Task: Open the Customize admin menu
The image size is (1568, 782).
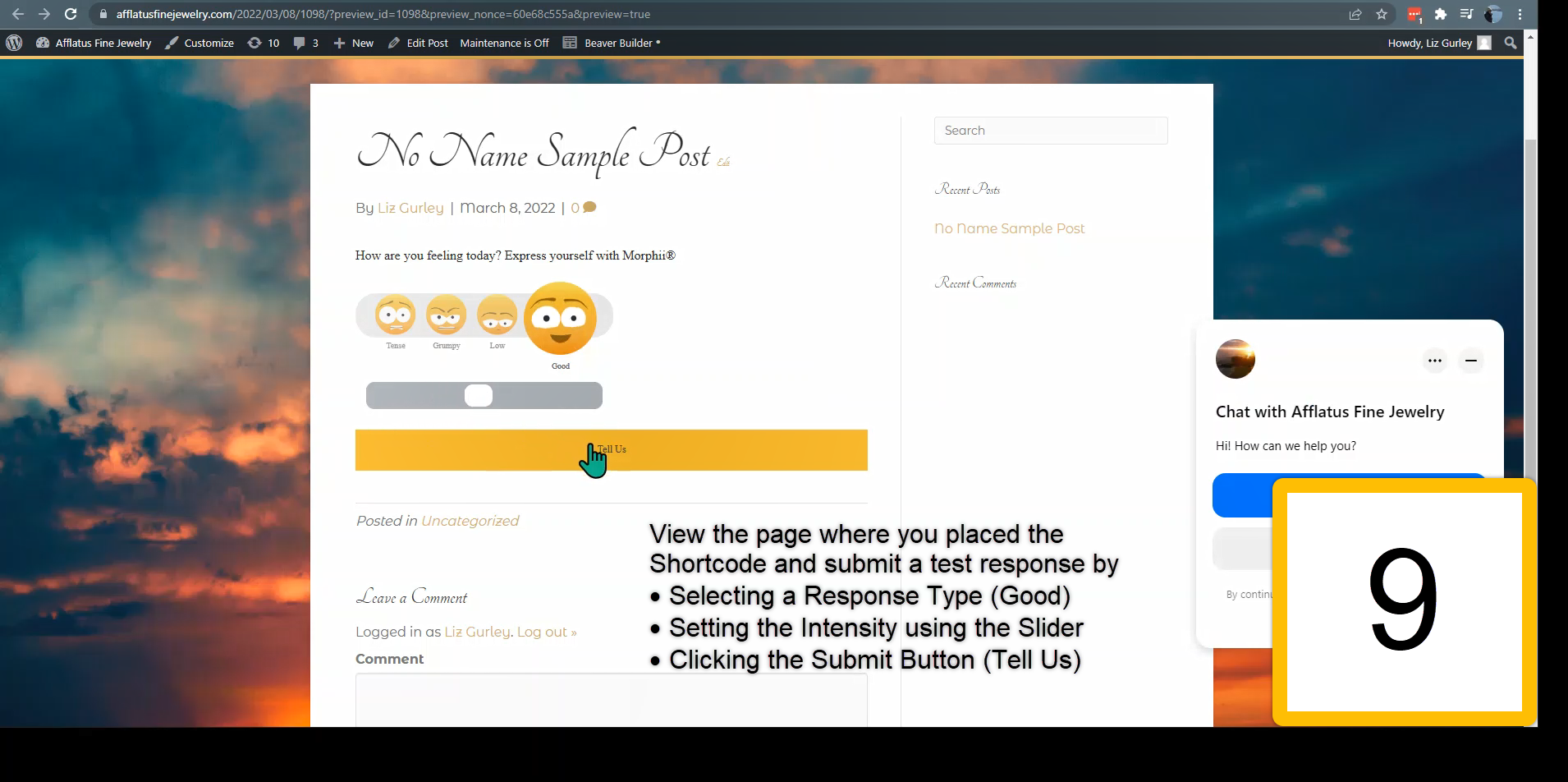Action: pos(199,43)
